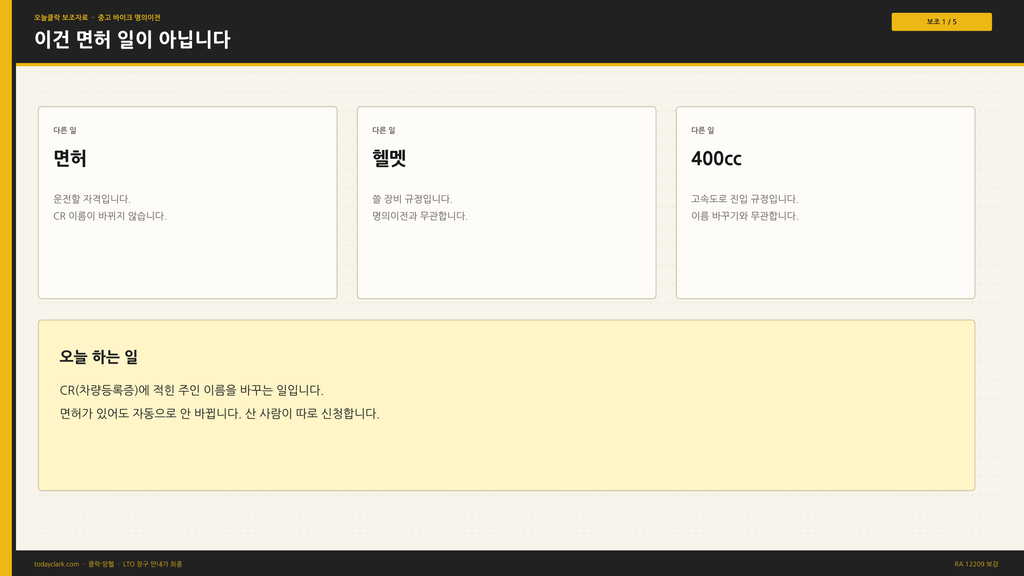
Task: Click the slide title '이건 면허 일이 아닙니다'
Action: (x=132, y=39)
